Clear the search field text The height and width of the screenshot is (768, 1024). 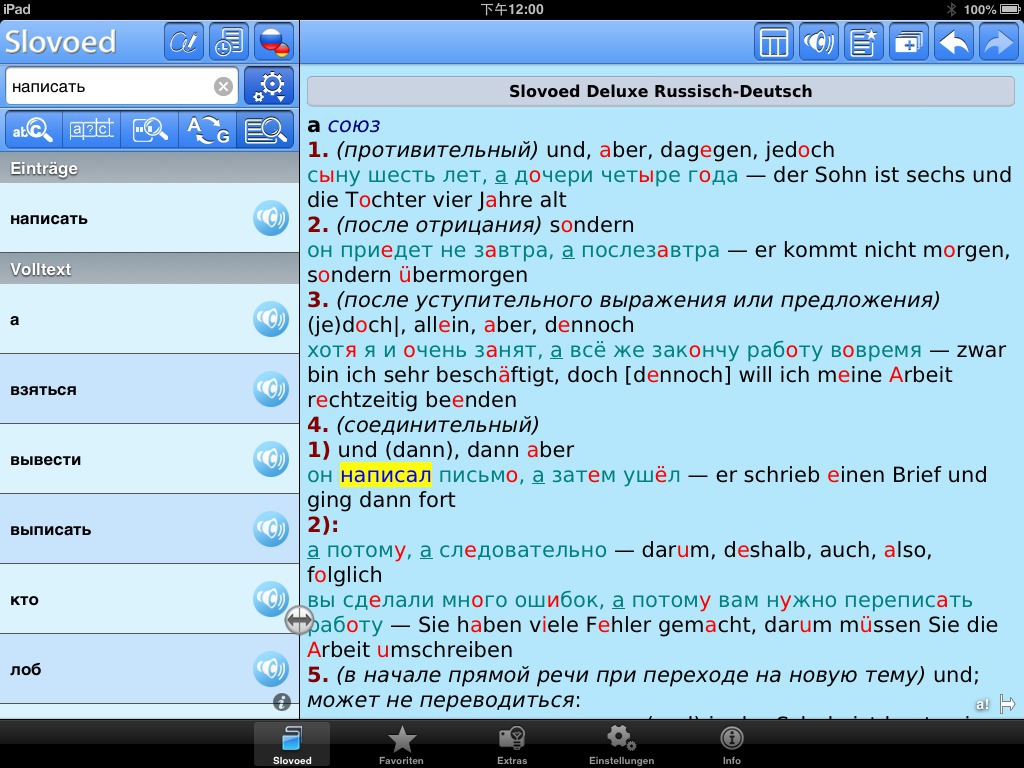point(223,86)
